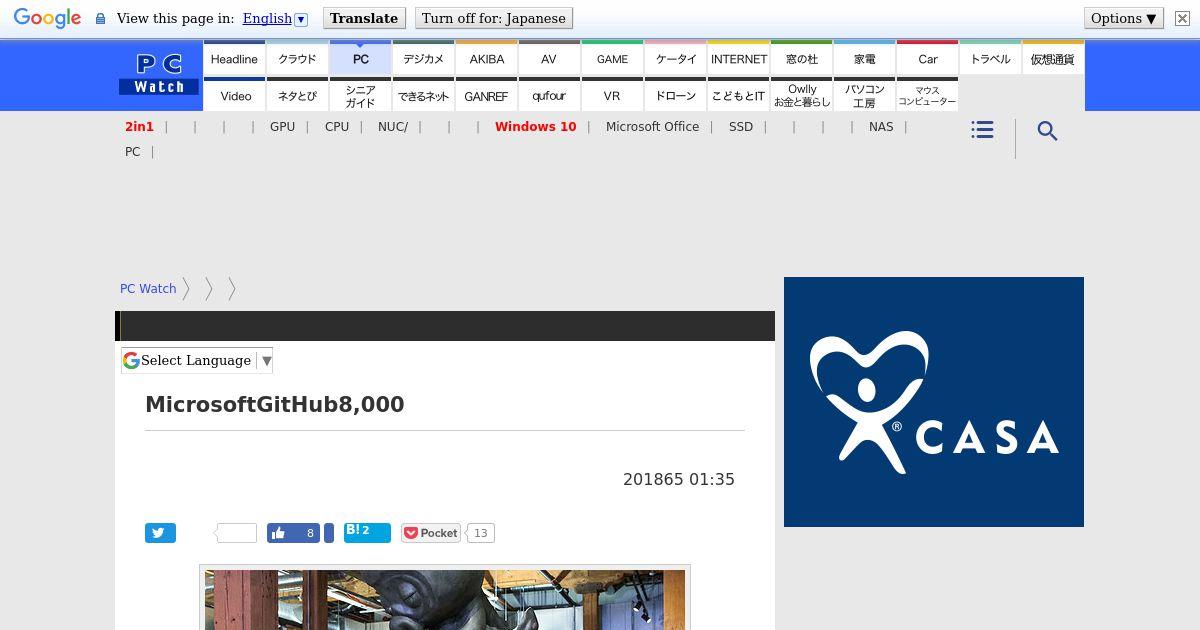Click the article date 201865 01:35

(679, 479)
